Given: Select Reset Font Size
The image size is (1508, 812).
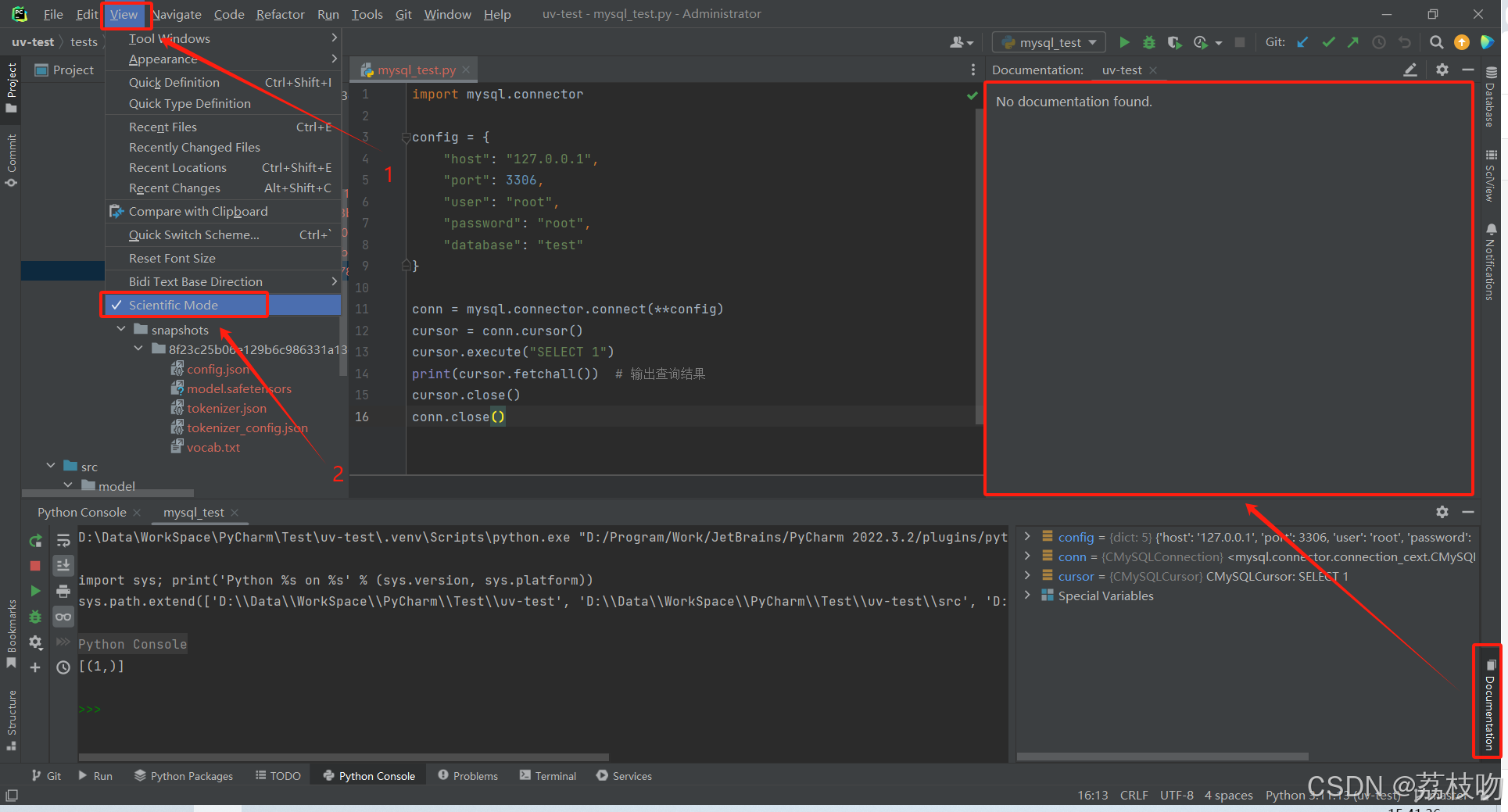Looking at the screenshot, I should pyautogui.click(x=224, y=258).
